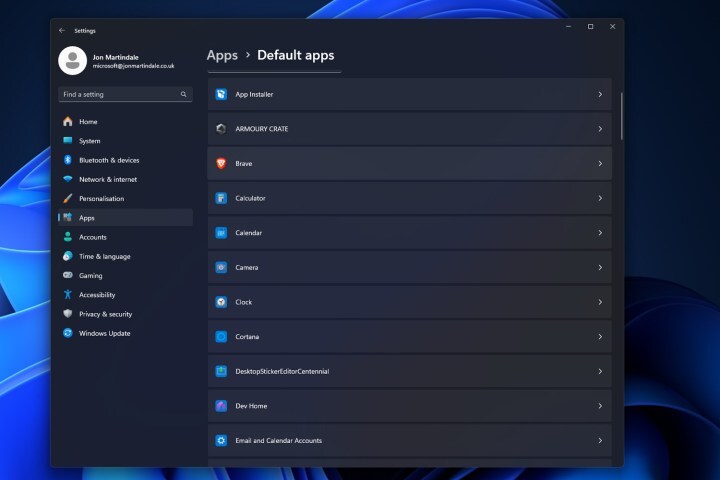Click the ARMOURY CRATE app icon
Image resolution: width=720 pixels, height=480 pixels.
(x=221, y=129)
